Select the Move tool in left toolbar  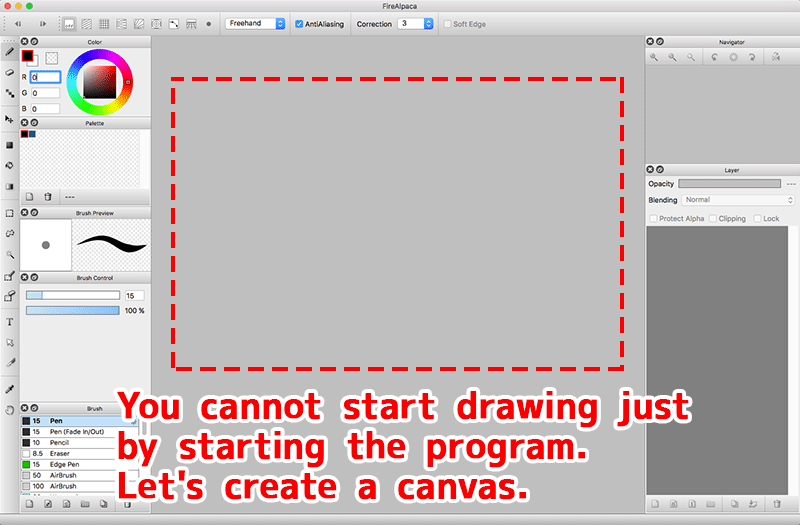pos(9,119)
